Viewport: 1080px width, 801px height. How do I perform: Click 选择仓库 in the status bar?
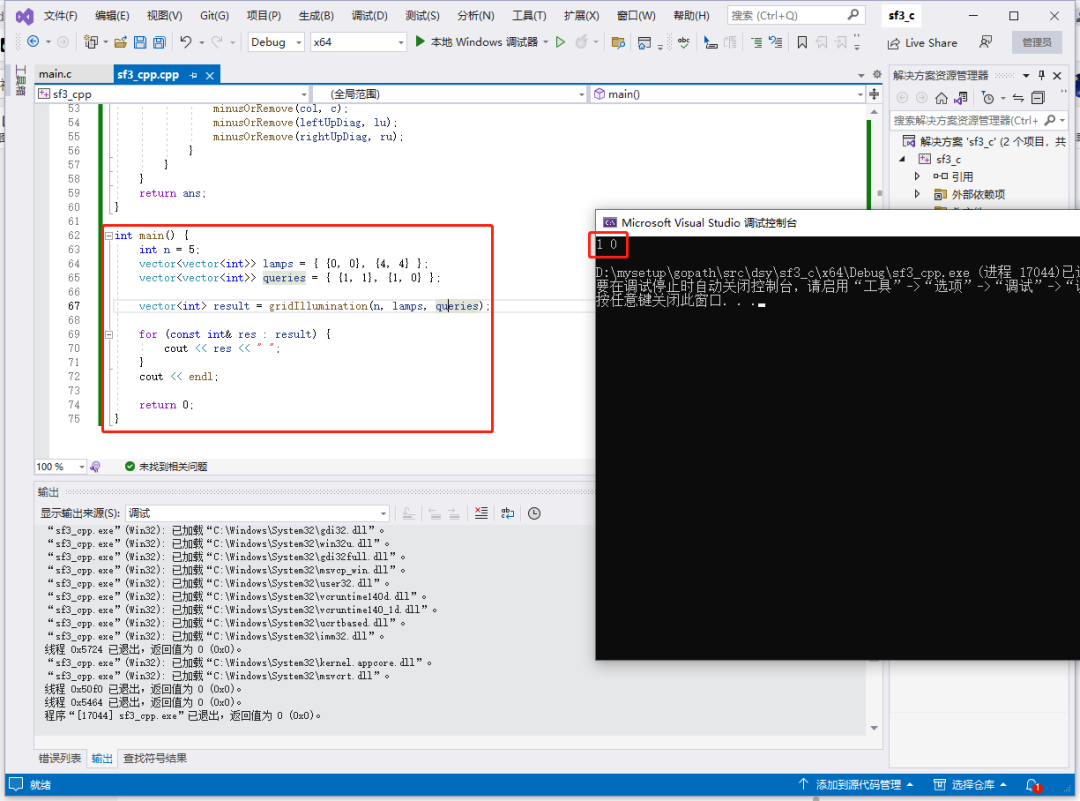point(970,784)
